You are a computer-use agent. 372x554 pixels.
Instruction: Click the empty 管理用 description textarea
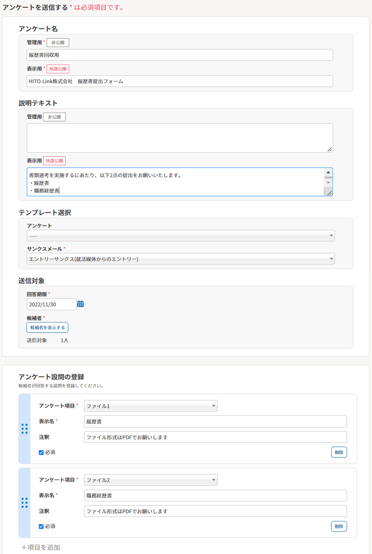pyautogui.click(x=179, y=138)
